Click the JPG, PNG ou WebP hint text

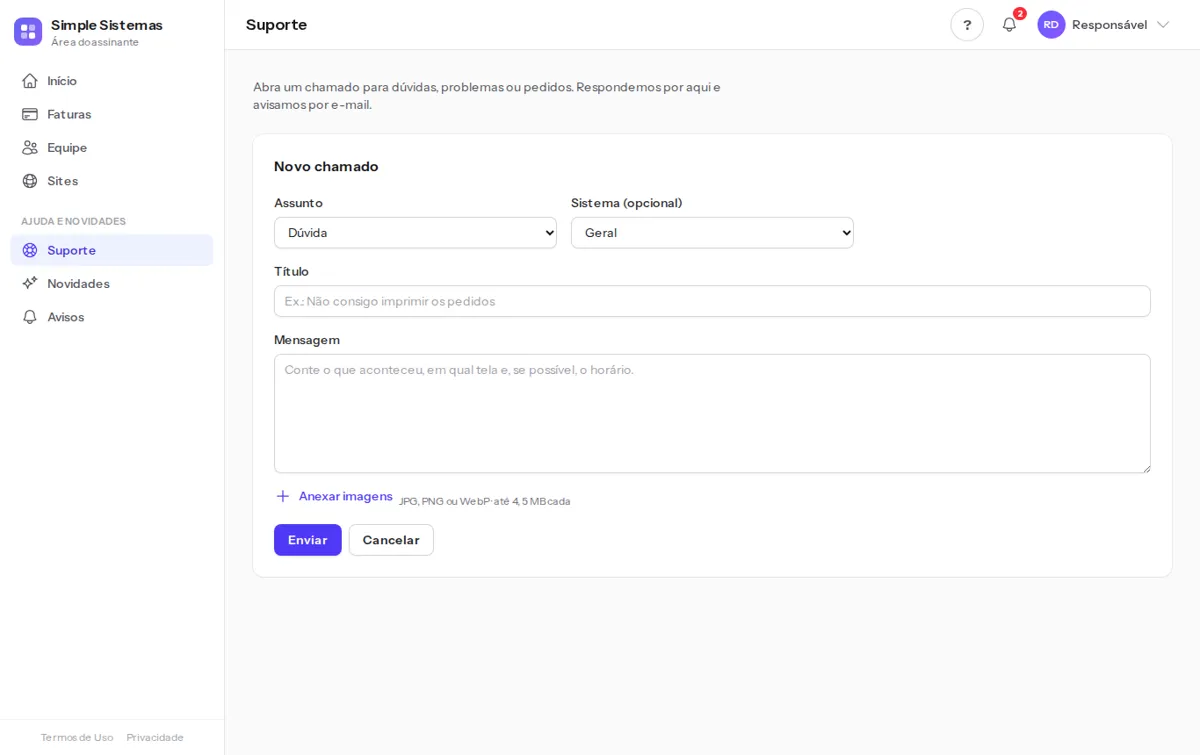click(x=484, y=501)
